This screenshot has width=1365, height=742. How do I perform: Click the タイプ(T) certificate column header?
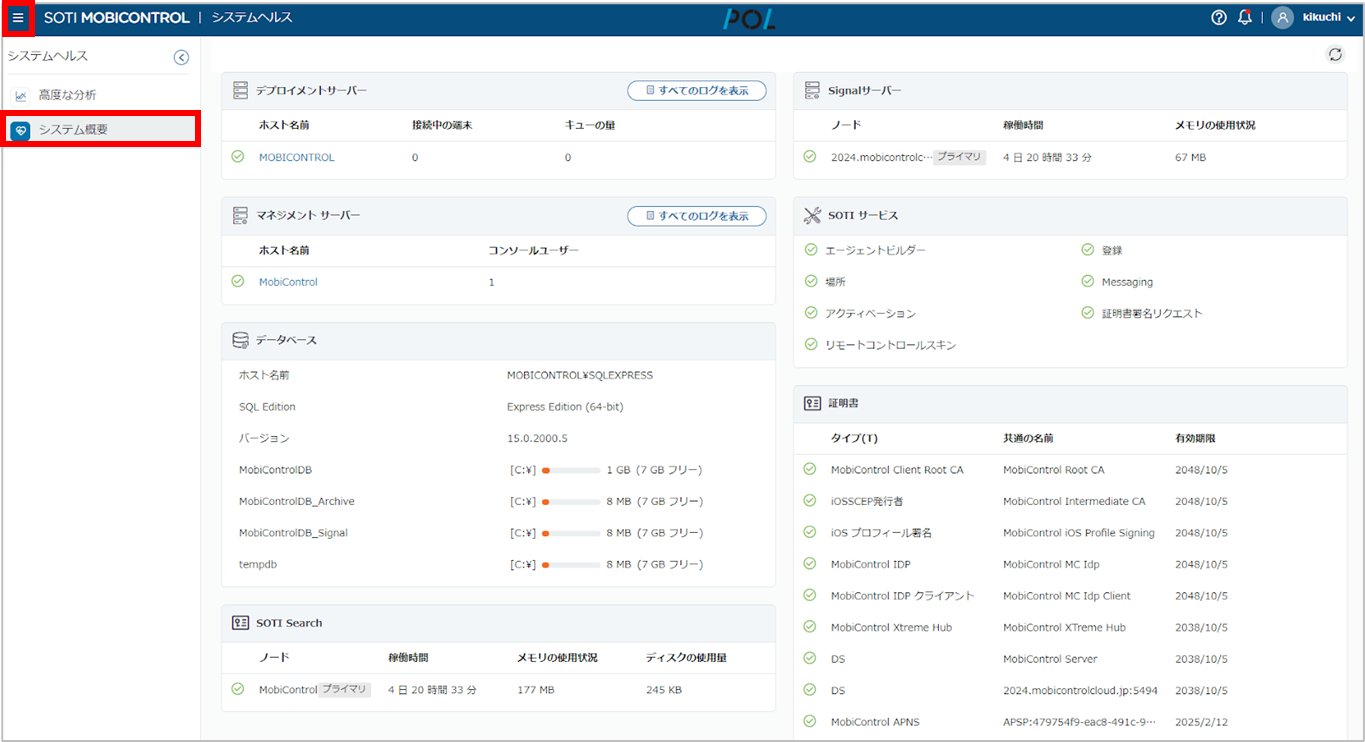coord(854,439)
